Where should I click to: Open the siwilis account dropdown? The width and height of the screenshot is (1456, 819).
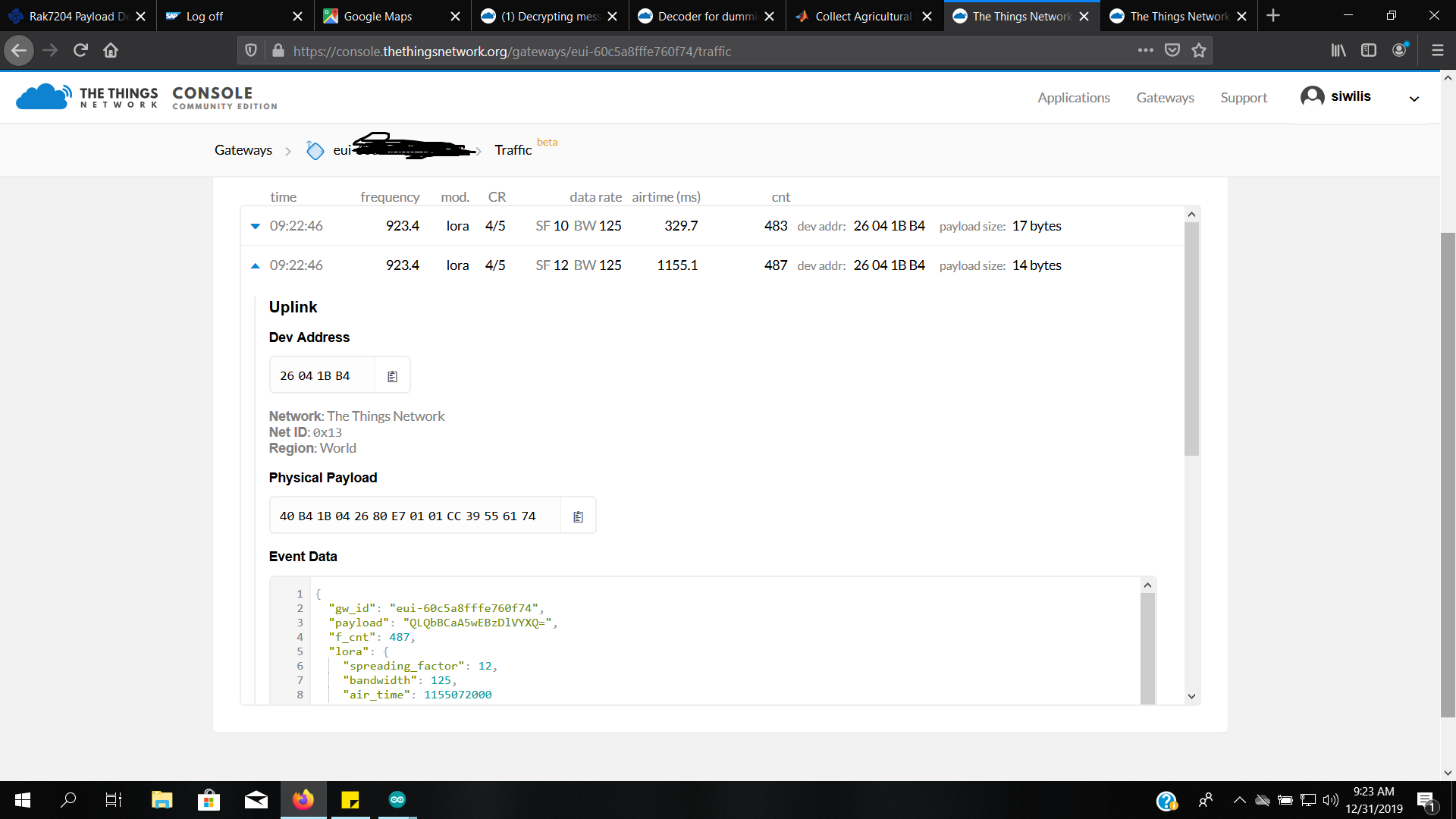(1414, 99)
